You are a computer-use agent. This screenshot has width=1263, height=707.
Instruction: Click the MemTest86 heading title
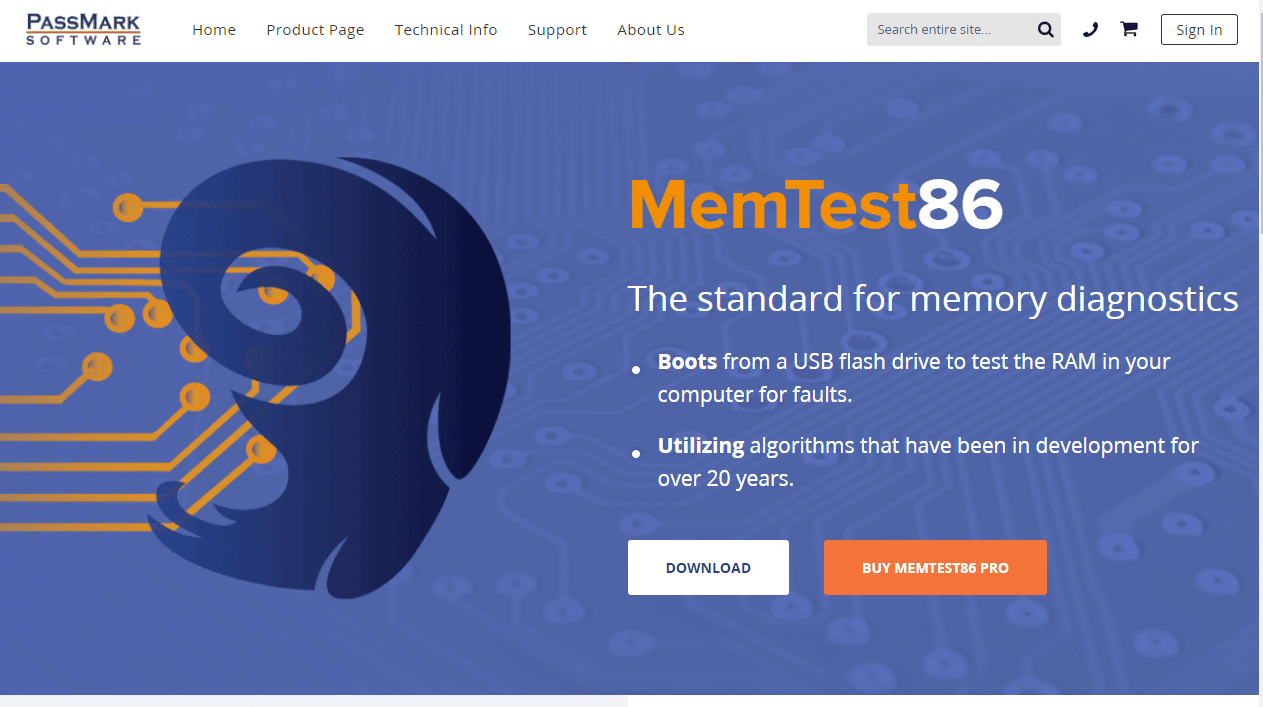pyautogui.click(x=815, y=206)
